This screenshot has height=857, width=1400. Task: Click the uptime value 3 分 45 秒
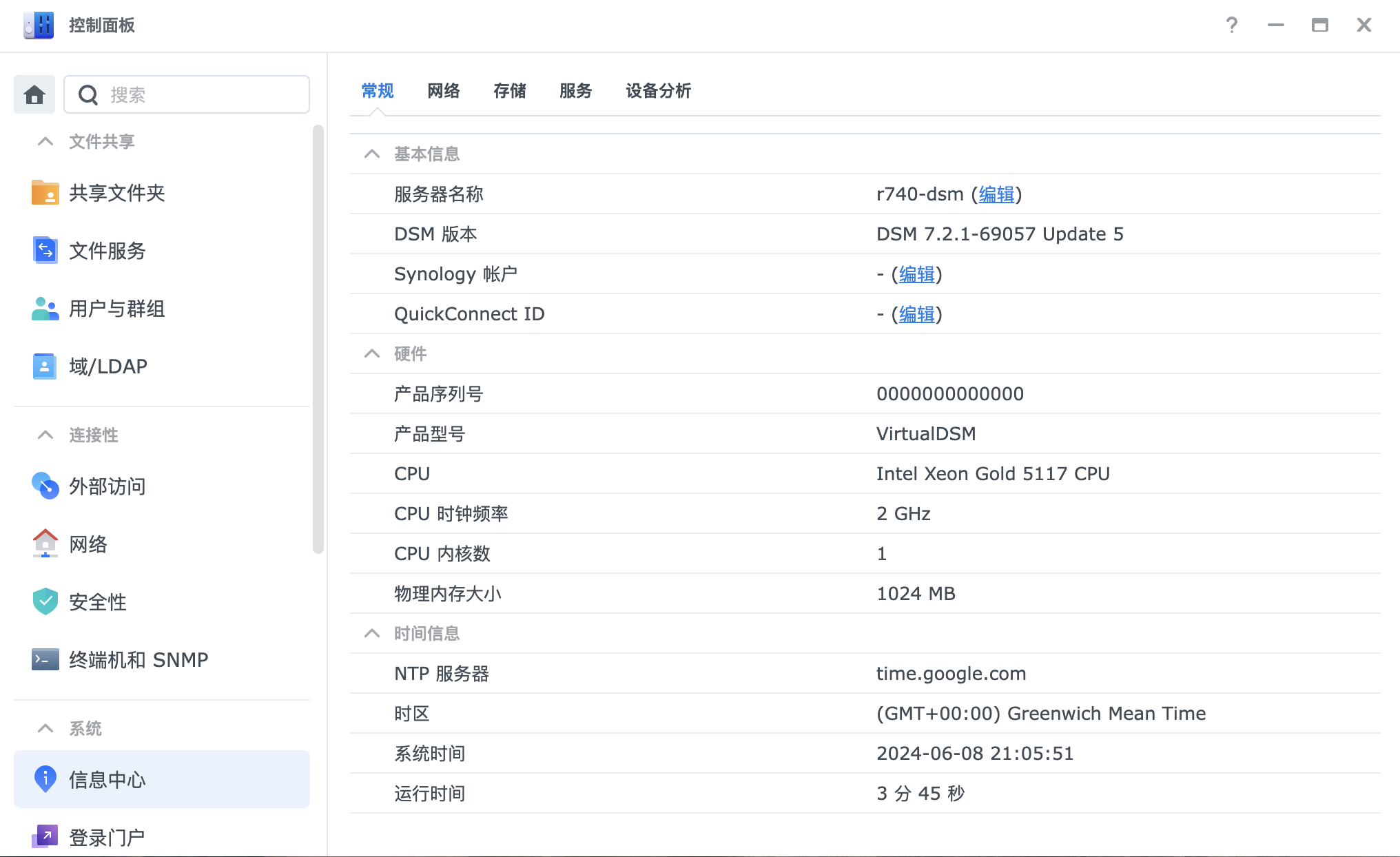click(x=920, y=794)
